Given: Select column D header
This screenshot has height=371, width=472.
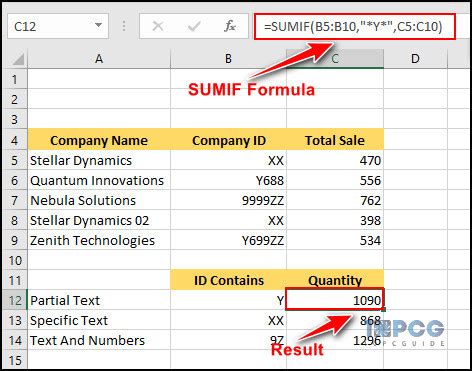Looking at the screenshot, I should (415, 59).
